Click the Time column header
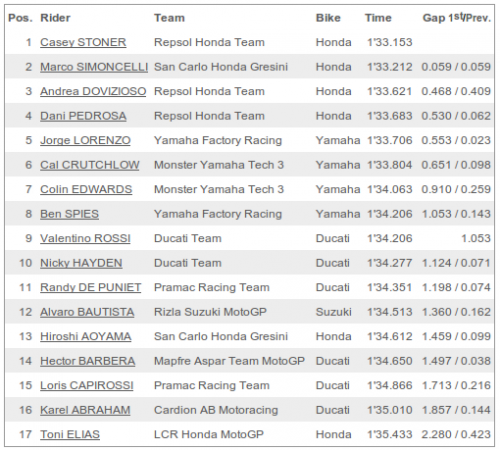This screenshot has height=450, width=500. coord(378,18)
